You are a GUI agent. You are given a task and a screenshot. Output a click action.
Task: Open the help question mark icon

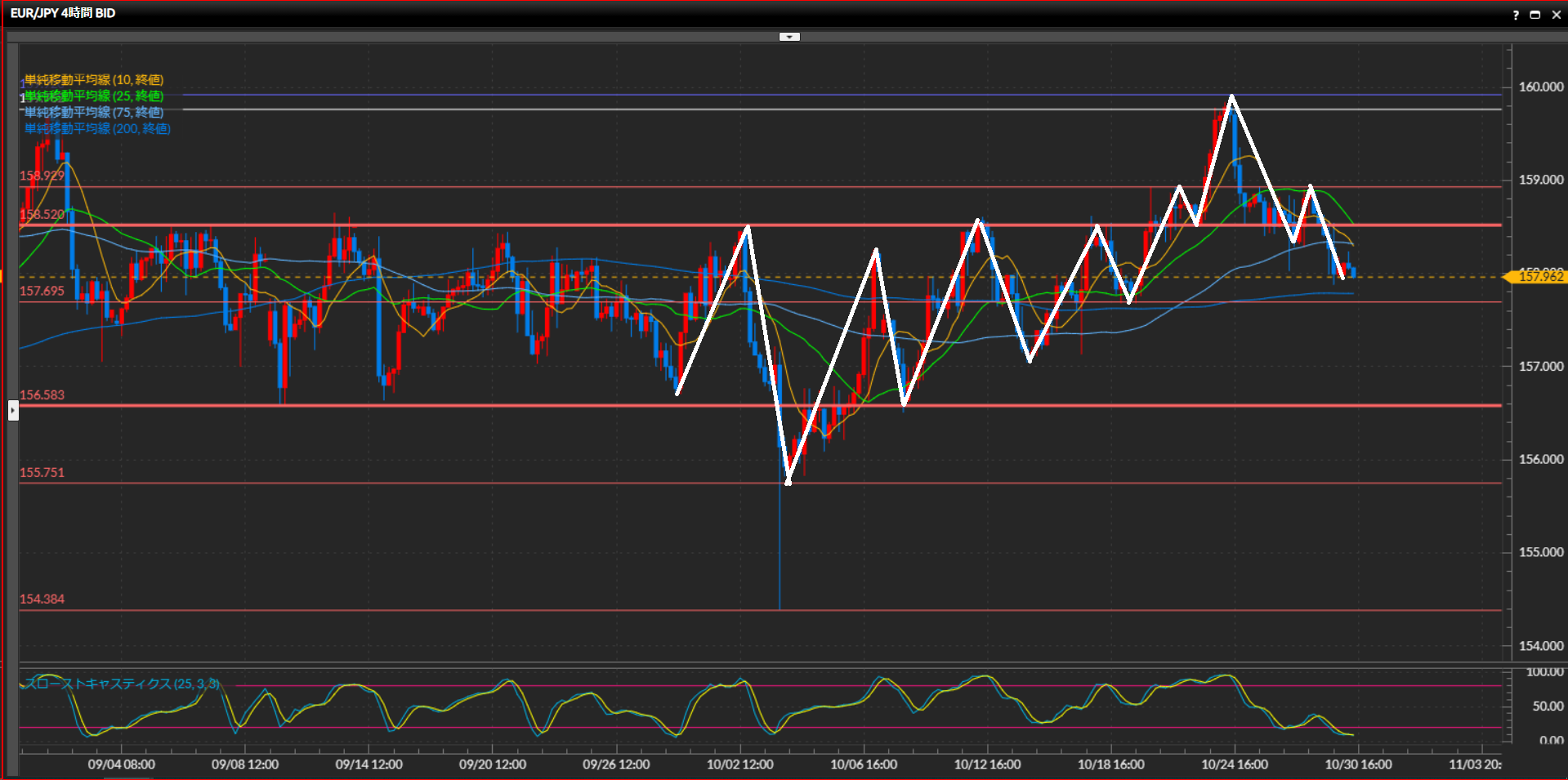(1516, 15)
